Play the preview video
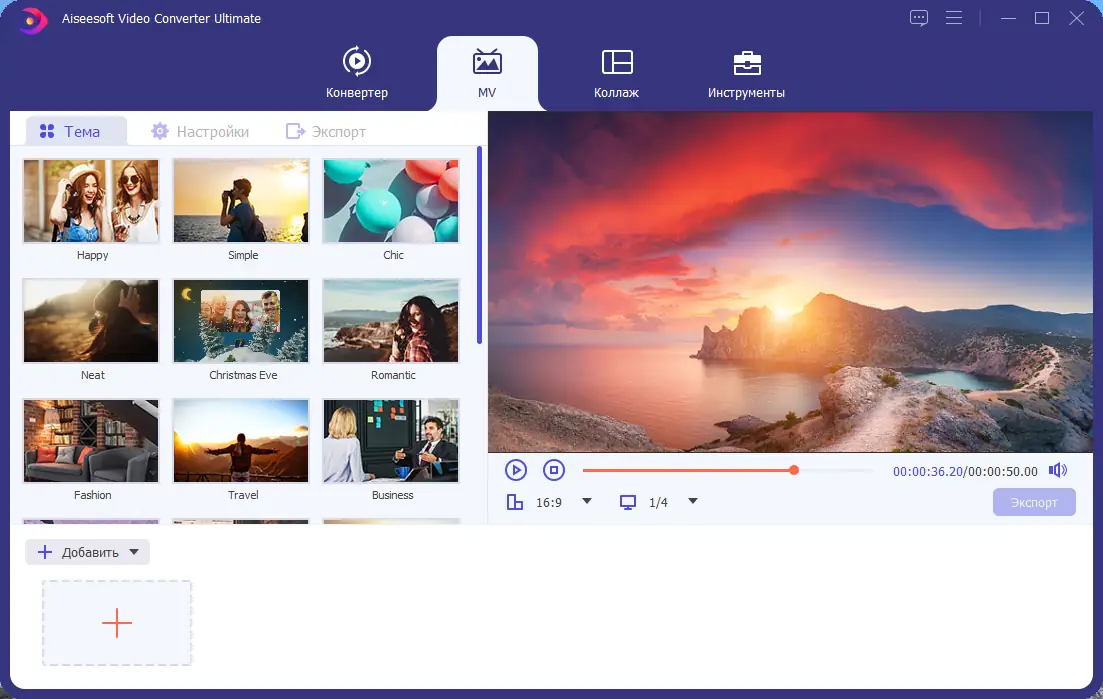This screenshot has height=699, width=1103. [516, 470]
